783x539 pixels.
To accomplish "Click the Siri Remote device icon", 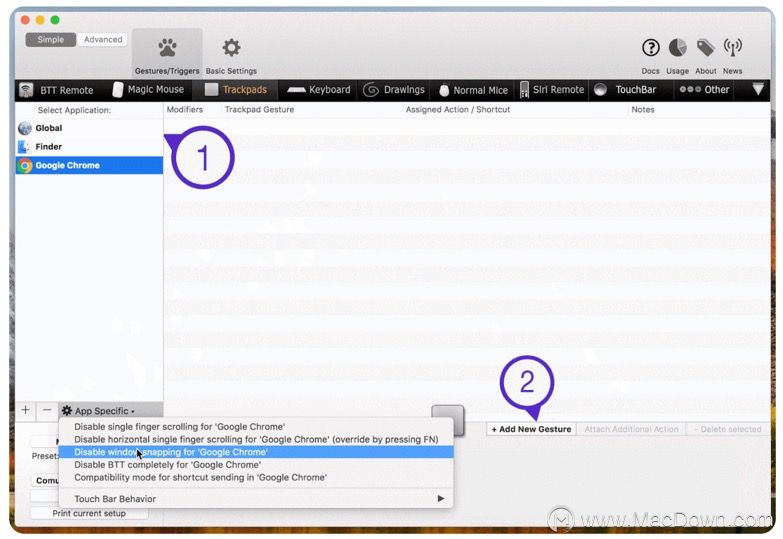I will 524,90.
